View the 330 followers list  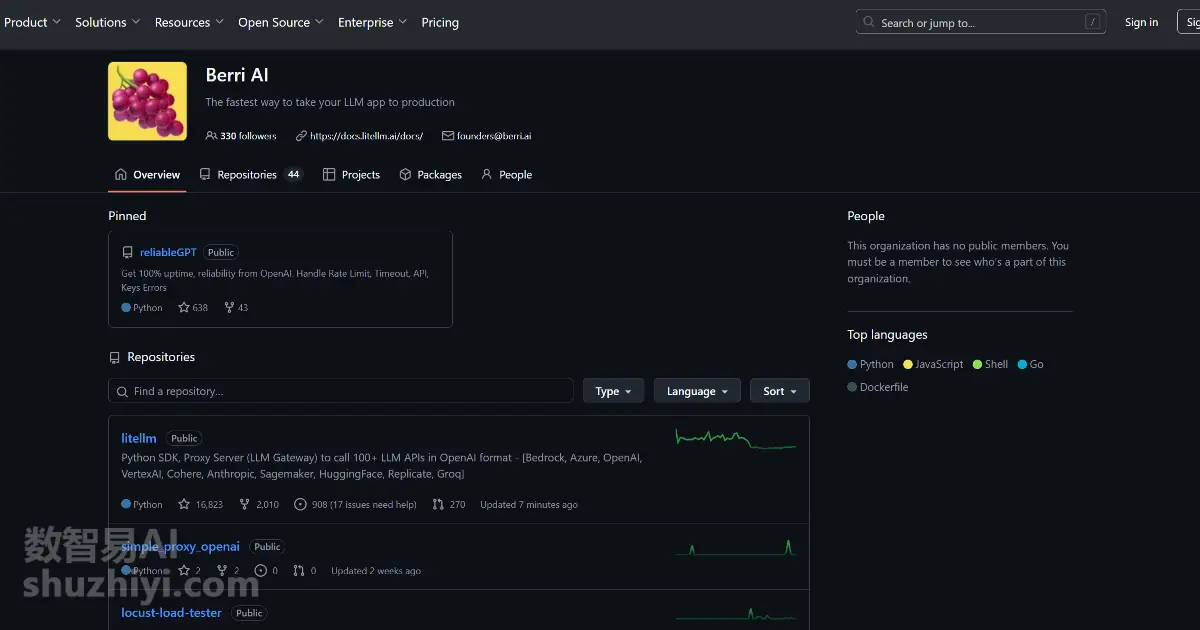pos(241,136)
